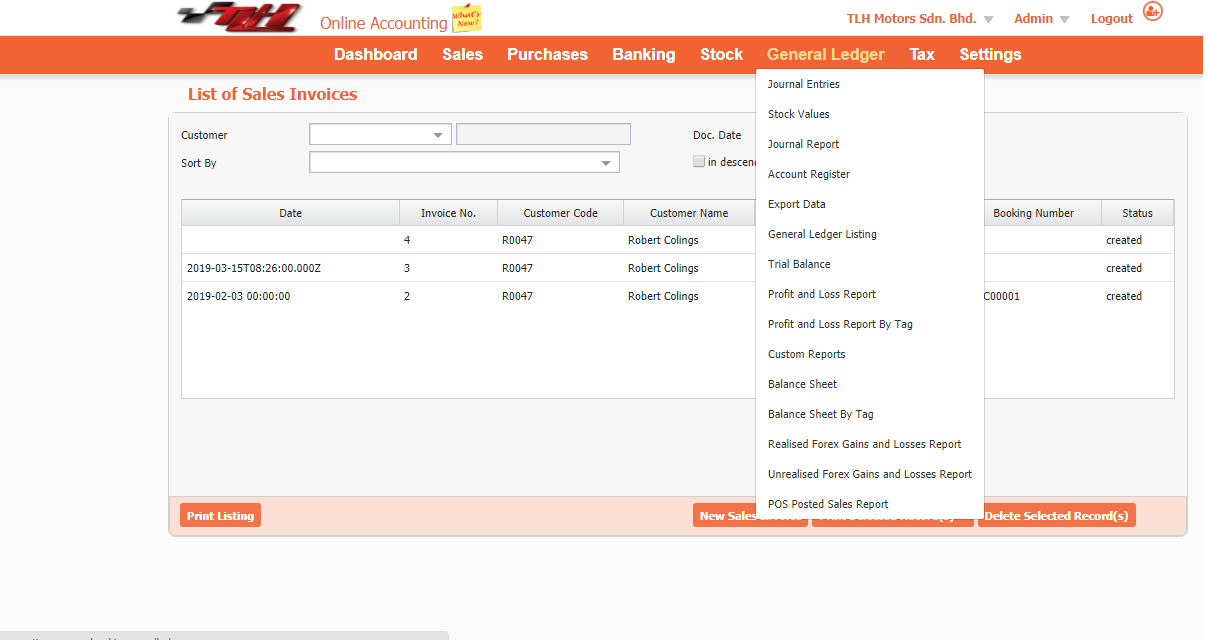Open the Trial Balance report
This screenshot has width=1208, height=640.
point(799,264)
